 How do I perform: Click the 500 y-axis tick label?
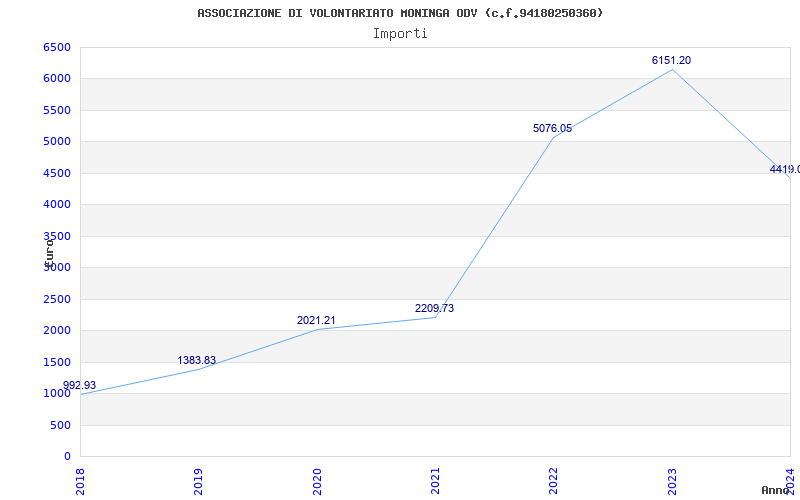[60, 426]
